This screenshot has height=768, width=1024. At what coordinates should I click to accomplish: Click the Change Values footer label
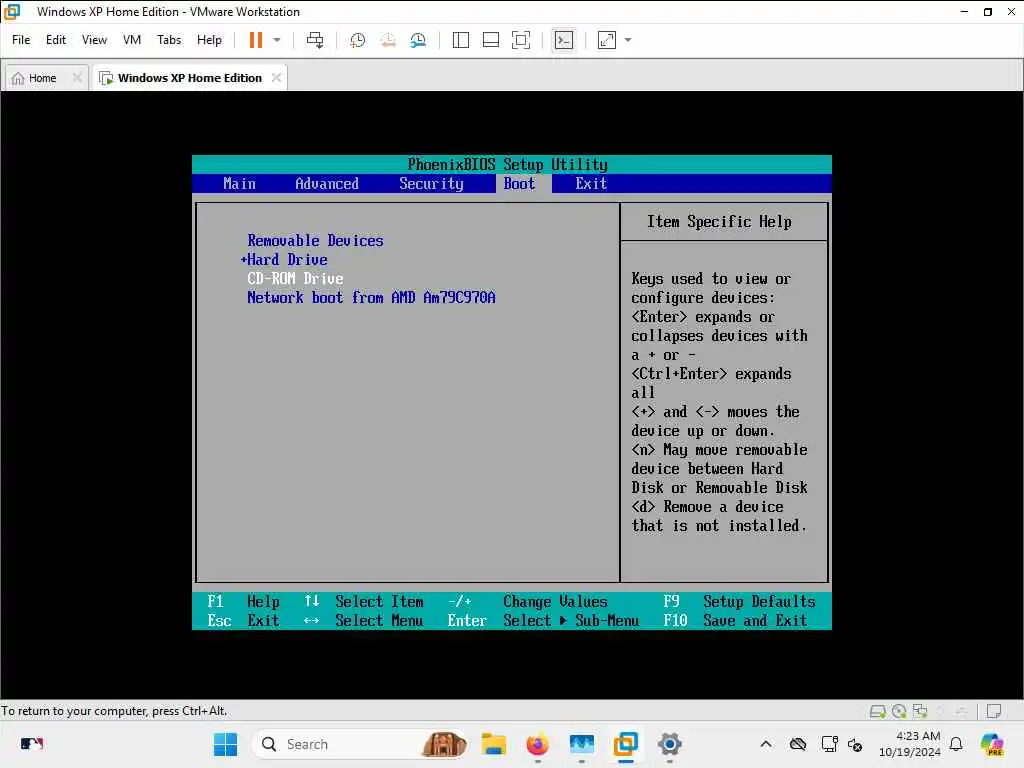(555, 601)
